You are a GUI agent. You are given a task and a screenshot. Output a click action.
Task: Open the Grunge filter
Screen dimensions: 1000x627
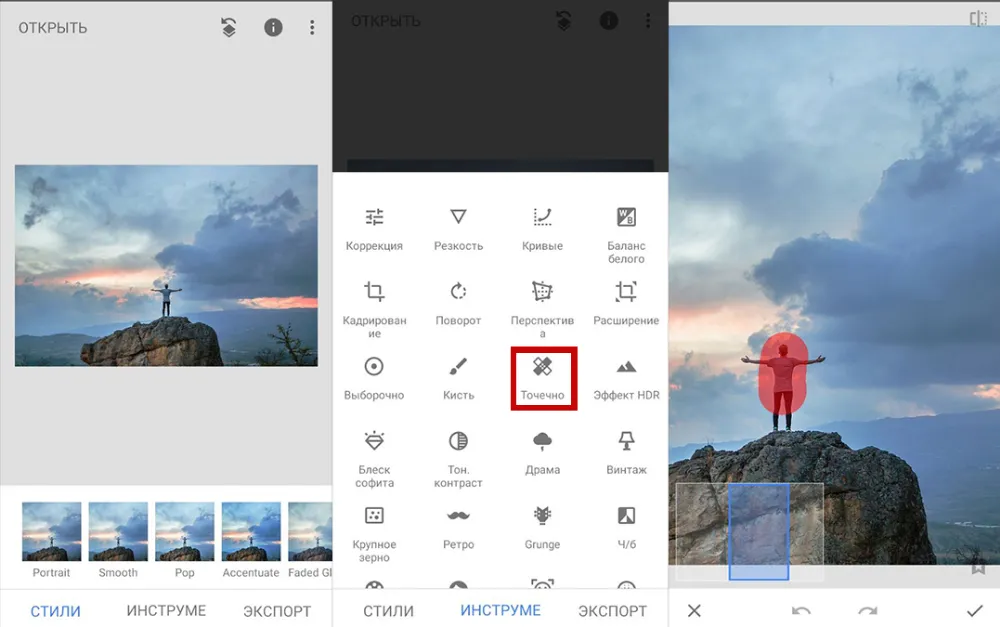click(542, 527)
